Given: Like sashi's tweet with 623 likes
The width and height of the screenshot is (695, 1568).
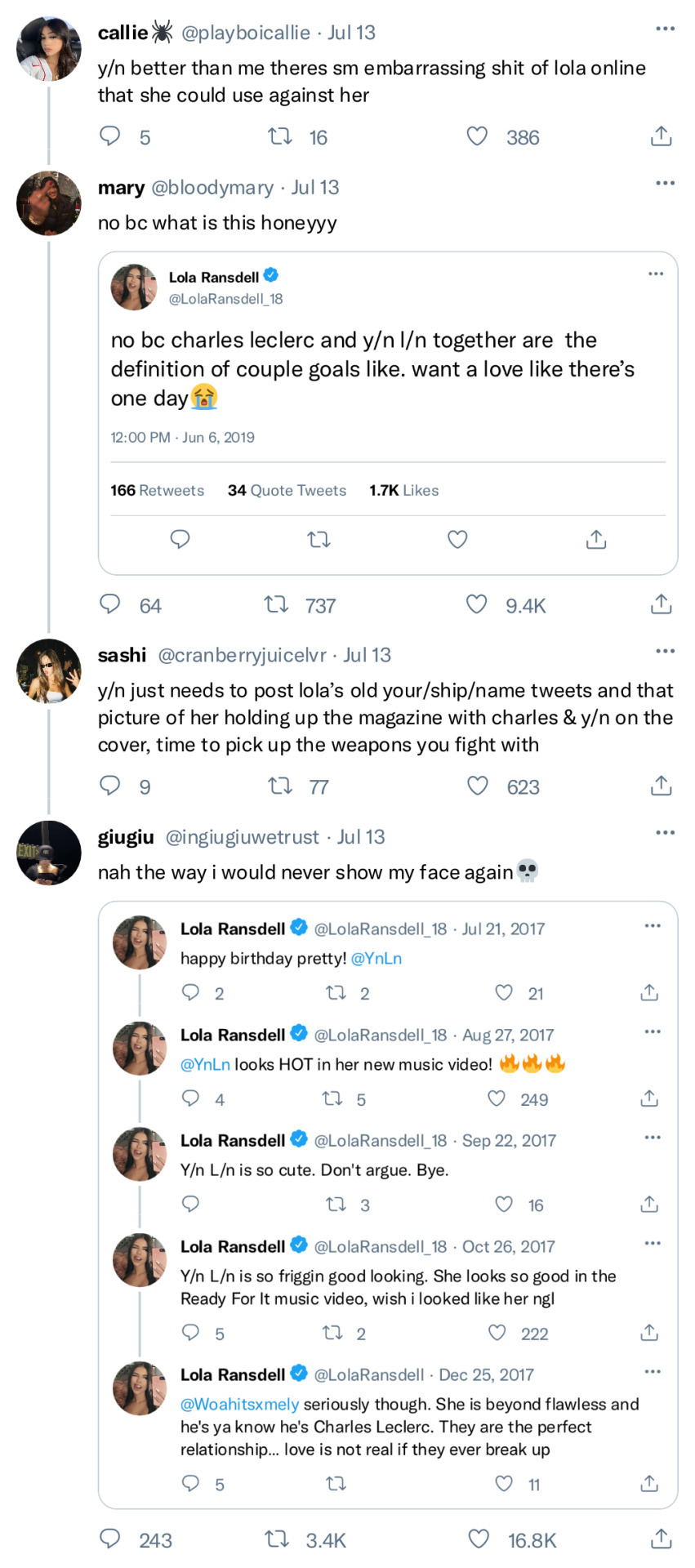Looking at the screenshot, I should click(x=477, y=786).
